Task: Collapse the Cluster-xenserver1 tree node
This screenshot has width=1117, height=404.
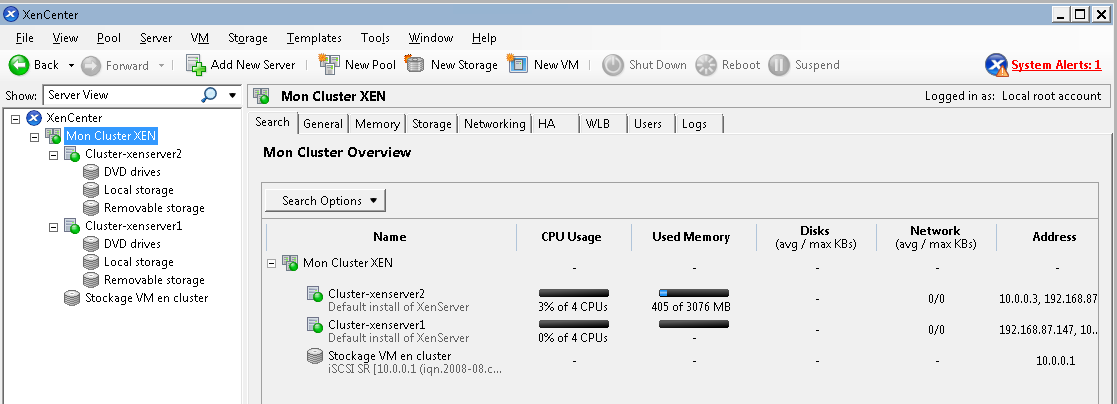Action: click(53, 227)
